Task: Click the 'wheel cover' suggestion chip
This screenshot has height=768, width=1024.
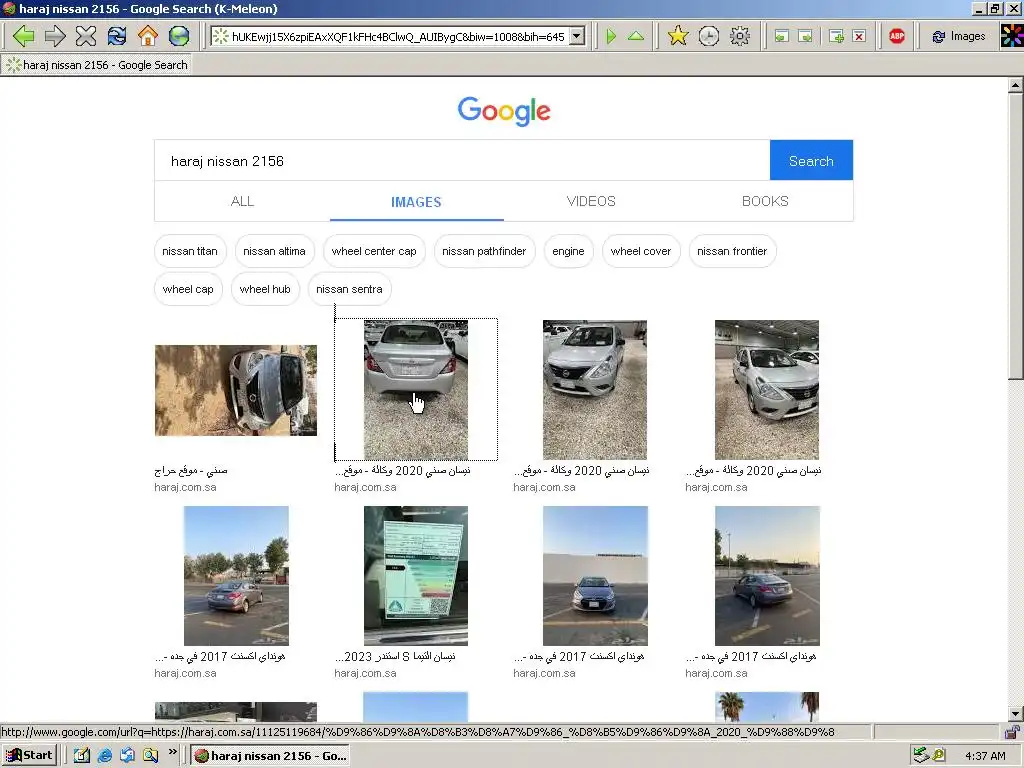Action: click(641, 251)
